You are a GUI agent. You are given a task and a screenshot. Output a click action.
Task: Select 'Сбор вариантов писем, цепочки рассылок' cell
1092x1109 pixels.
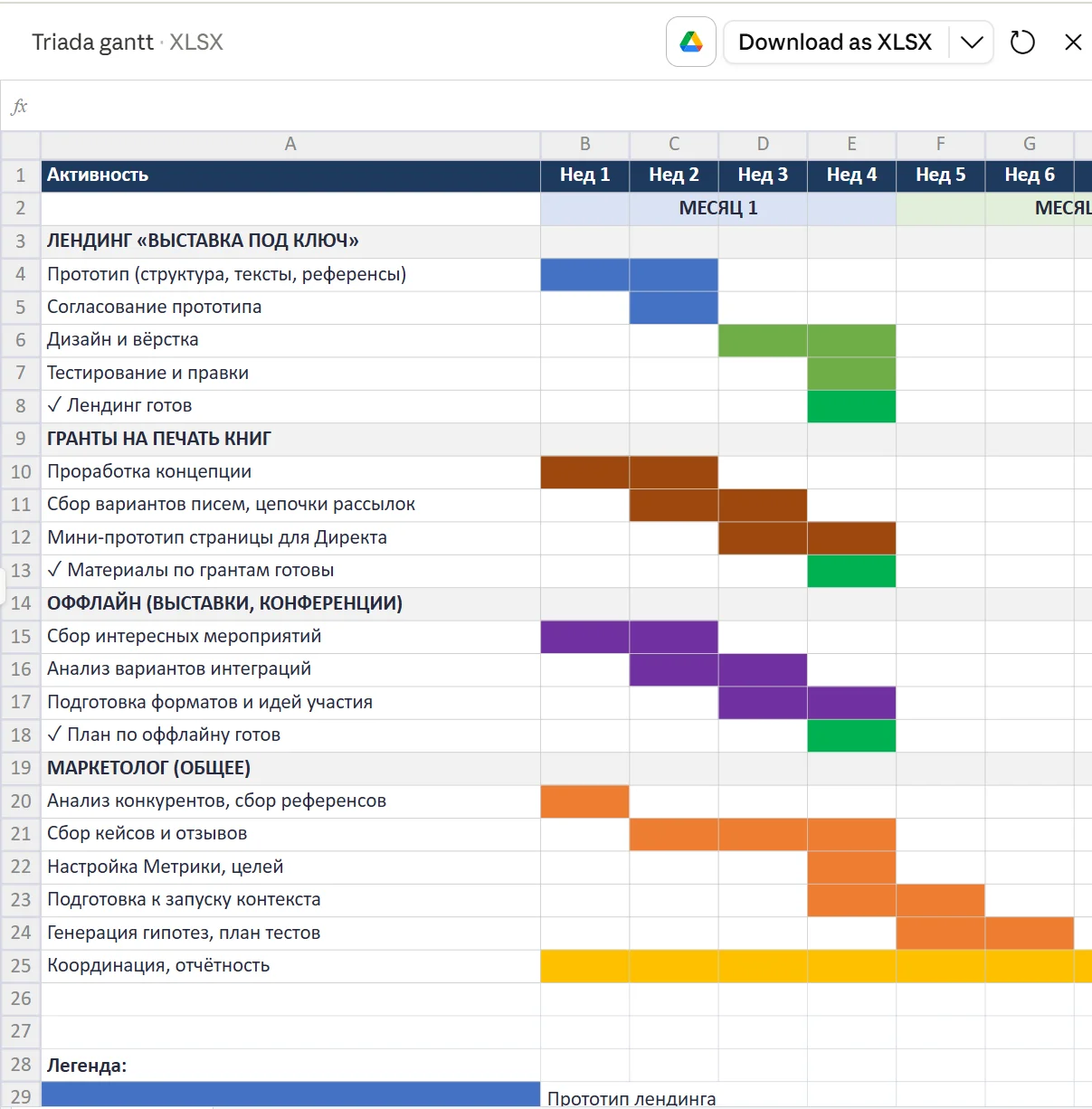coord(290,505)
